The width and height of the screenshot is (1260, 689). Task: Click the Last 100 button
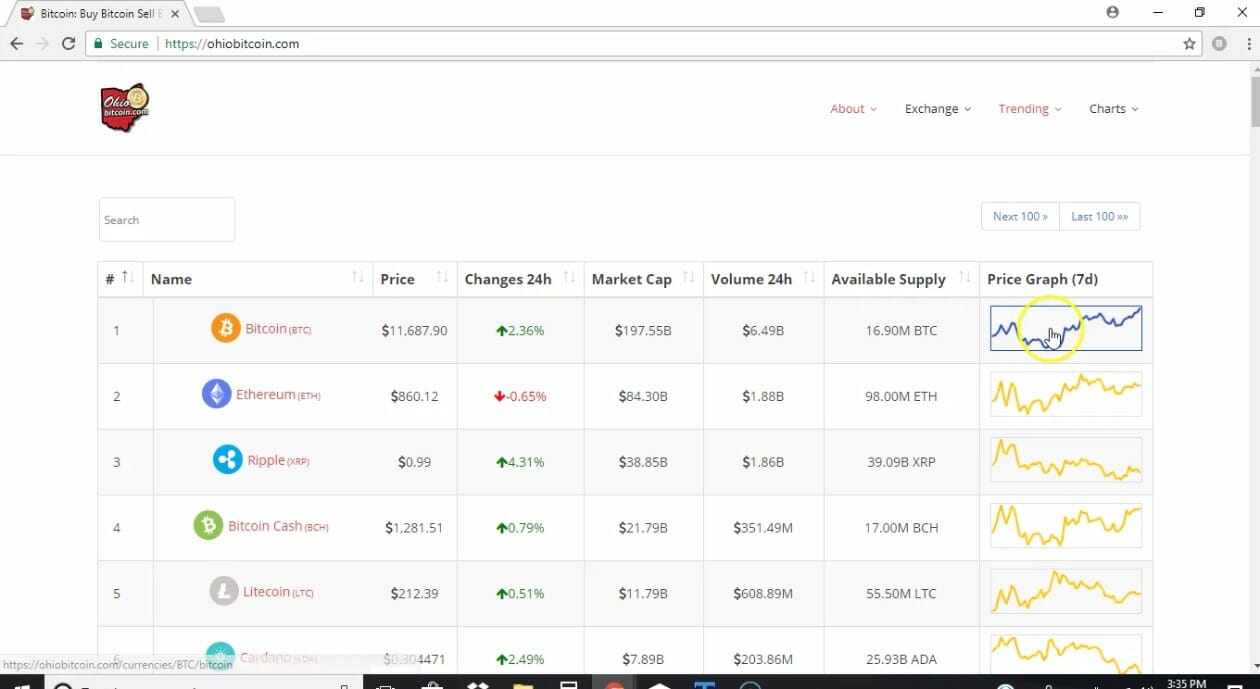tap(1099, 217)
